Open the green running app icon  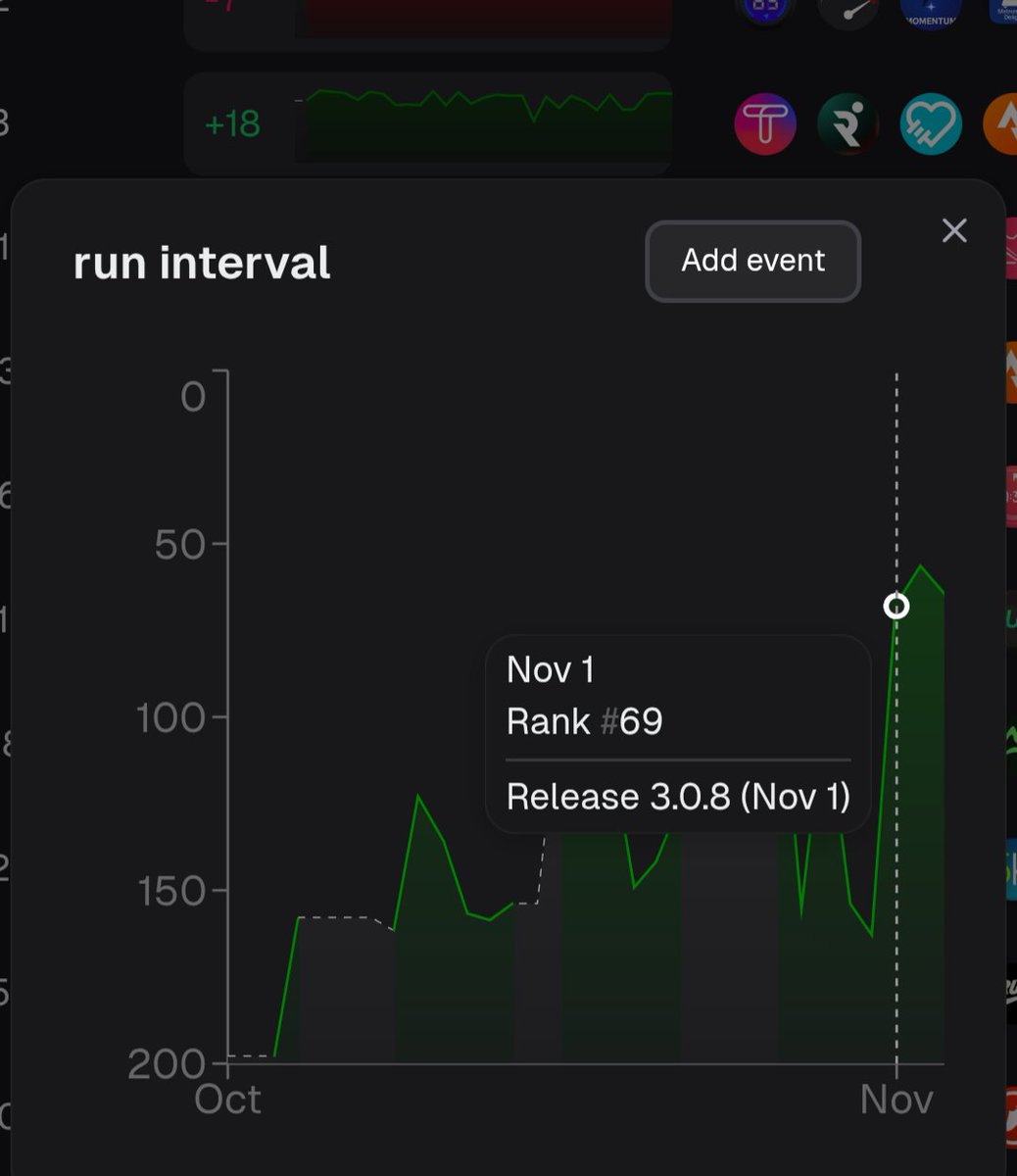click(847, 124)
